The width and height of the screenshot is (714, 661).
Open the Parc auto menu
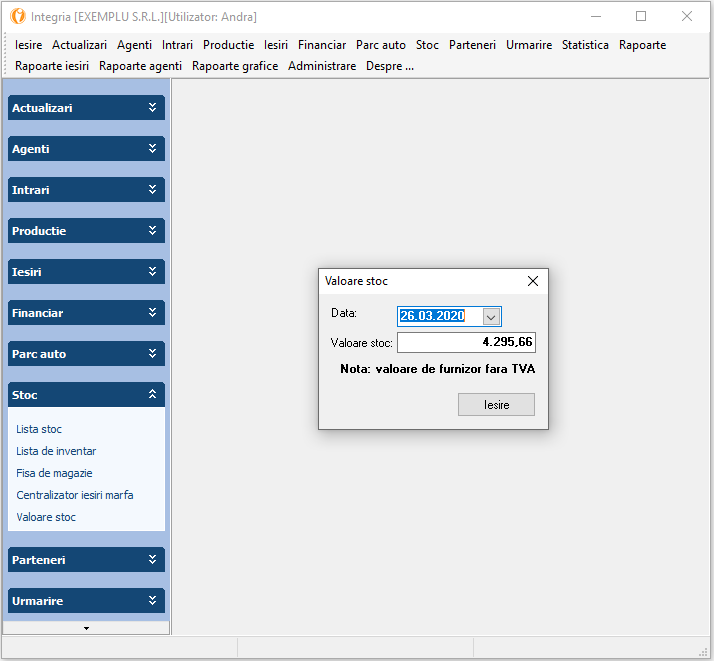[381, 45]
